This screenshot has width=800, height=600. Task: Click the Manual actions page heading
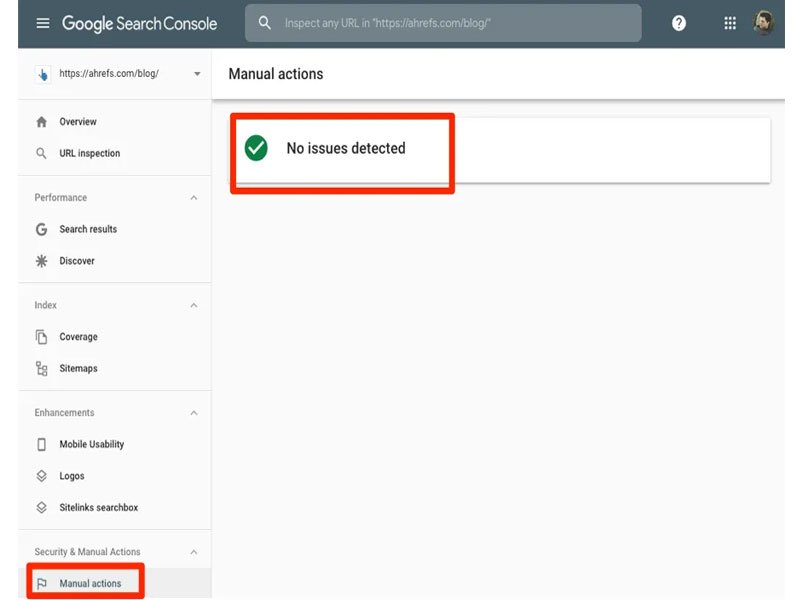[x=276, y=74]
